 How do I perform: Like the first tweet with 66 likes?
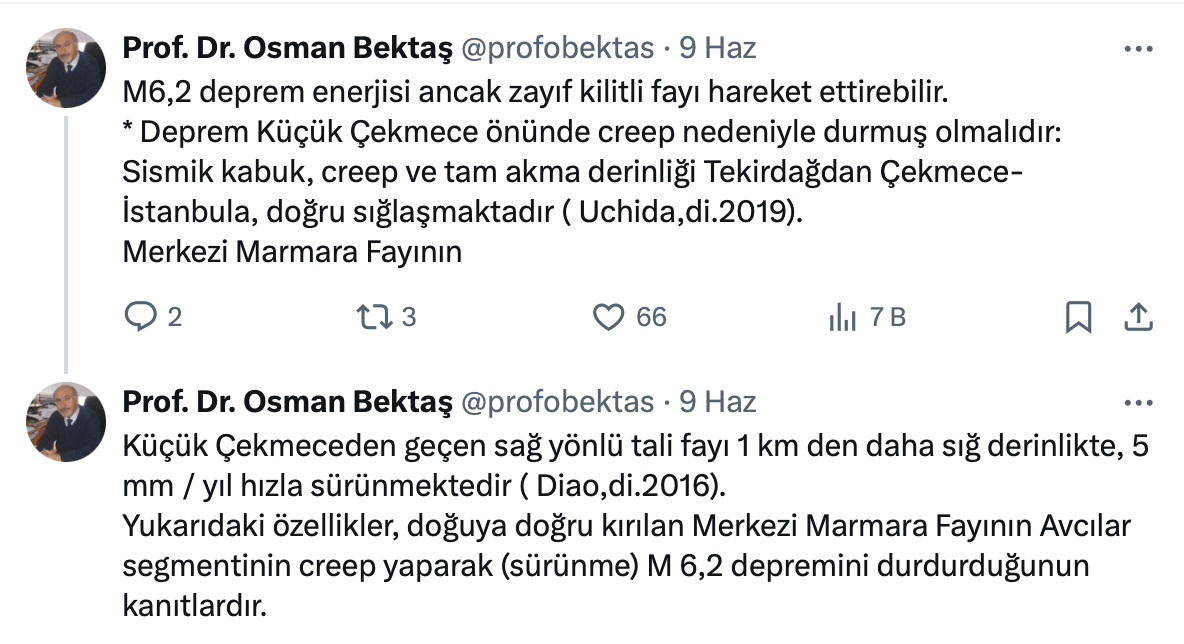[609, 317]
